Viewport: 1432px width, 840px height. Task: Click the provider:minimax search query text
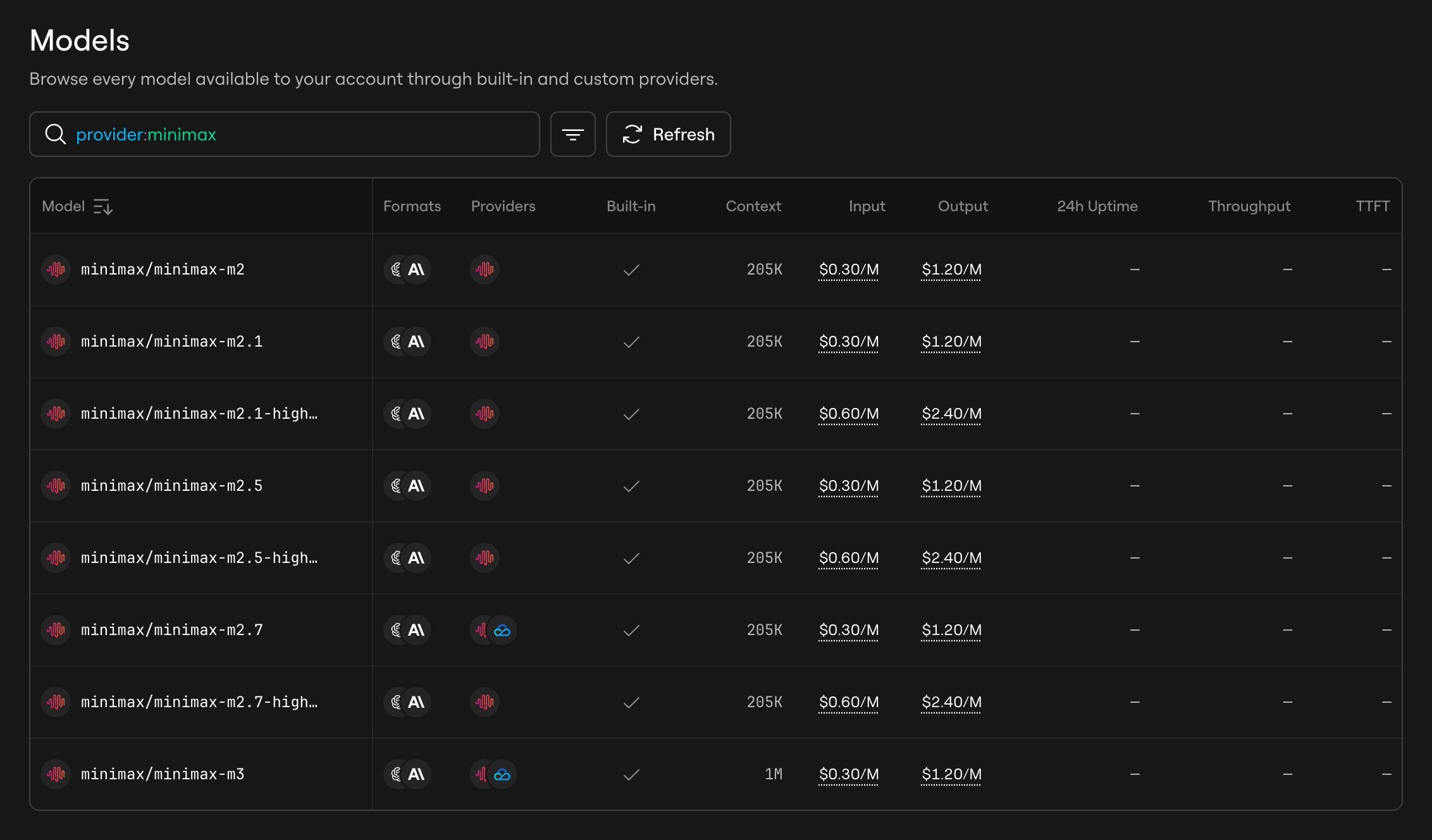[x=146, y=134]
